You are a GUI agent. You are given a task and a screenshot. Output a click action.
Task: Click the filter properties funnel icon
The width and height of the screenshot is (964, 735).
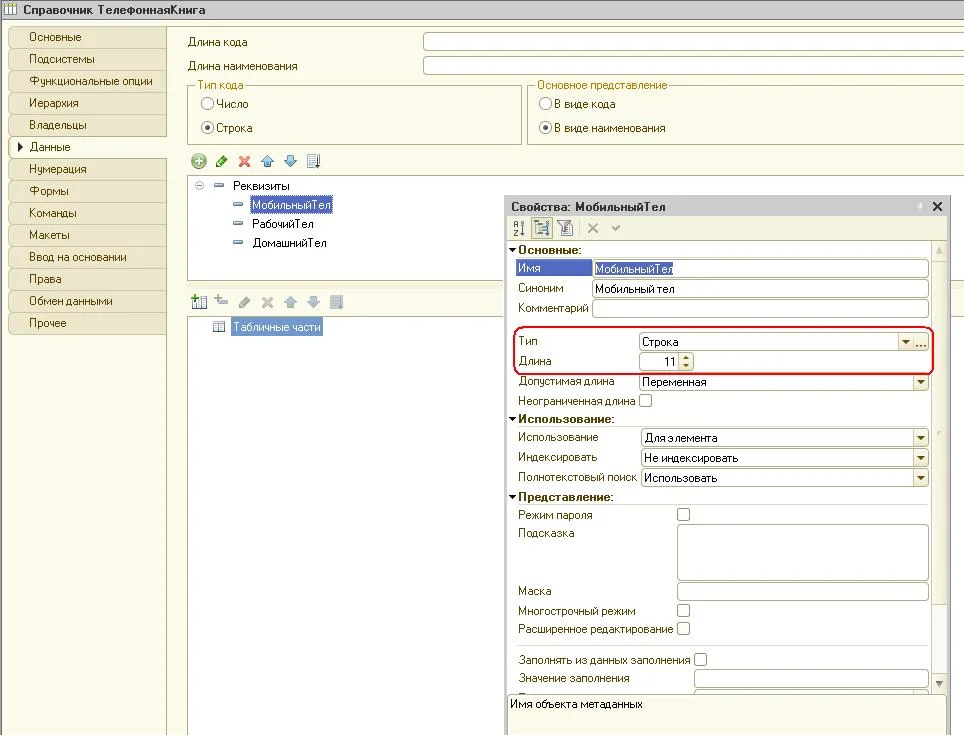[x=565, y=228]
